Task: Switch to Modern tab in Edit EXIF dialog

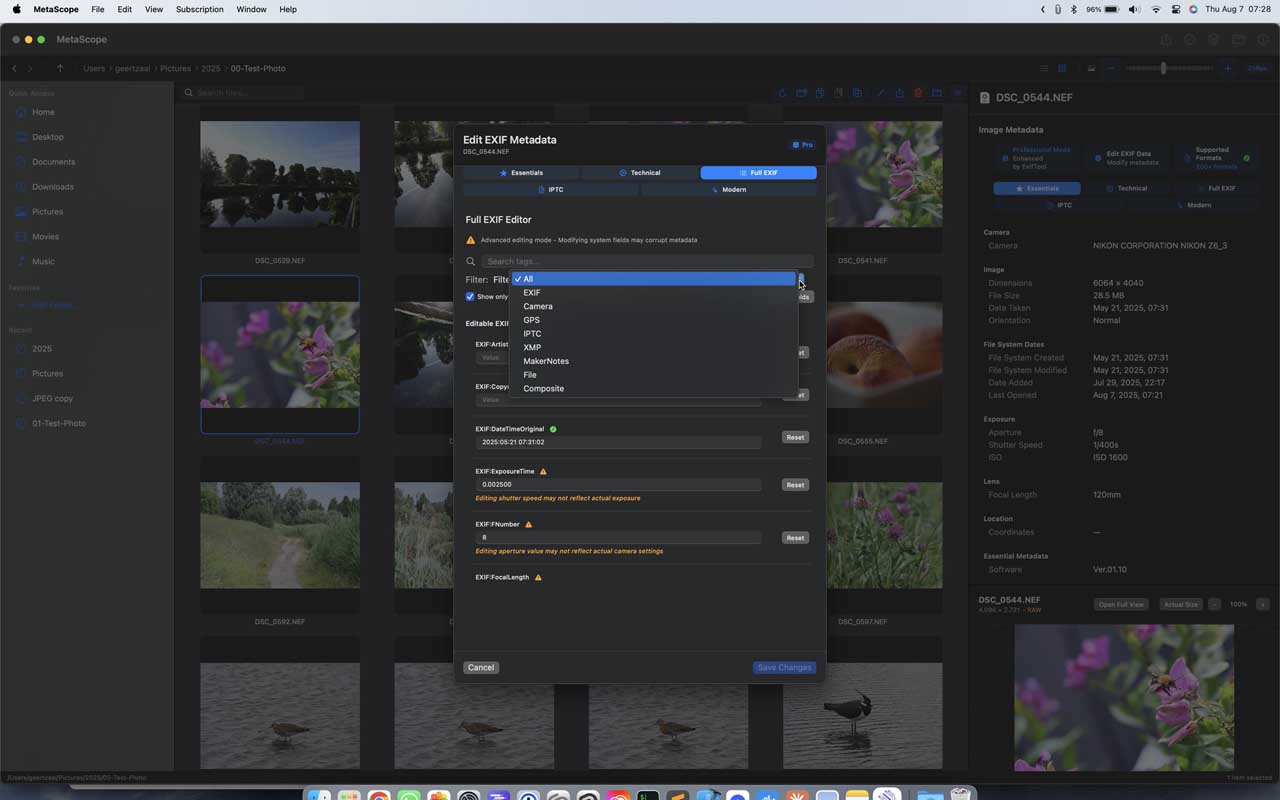Action: pos(729,189)
